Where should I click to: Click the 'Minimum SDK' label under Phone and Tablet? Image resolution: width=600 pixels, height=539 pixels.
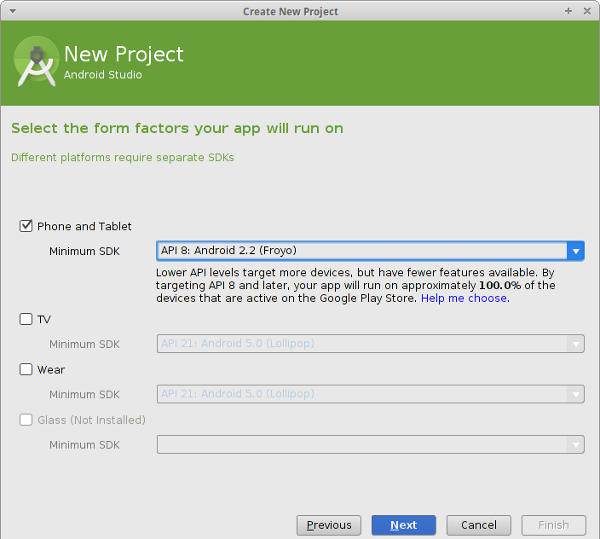tap(85, 251)
